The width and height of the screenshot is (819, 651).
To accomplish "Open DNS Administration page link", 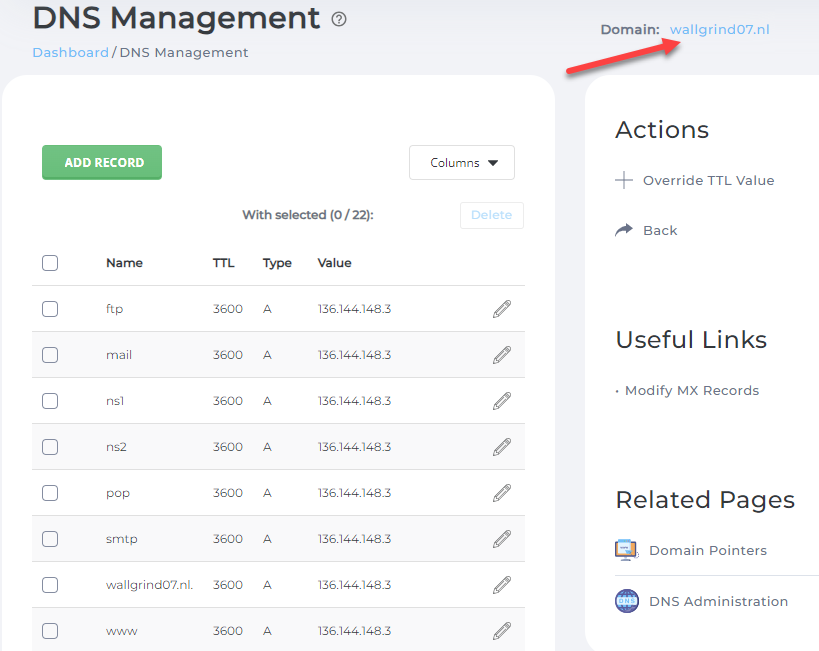I will (x=718, y=601).
